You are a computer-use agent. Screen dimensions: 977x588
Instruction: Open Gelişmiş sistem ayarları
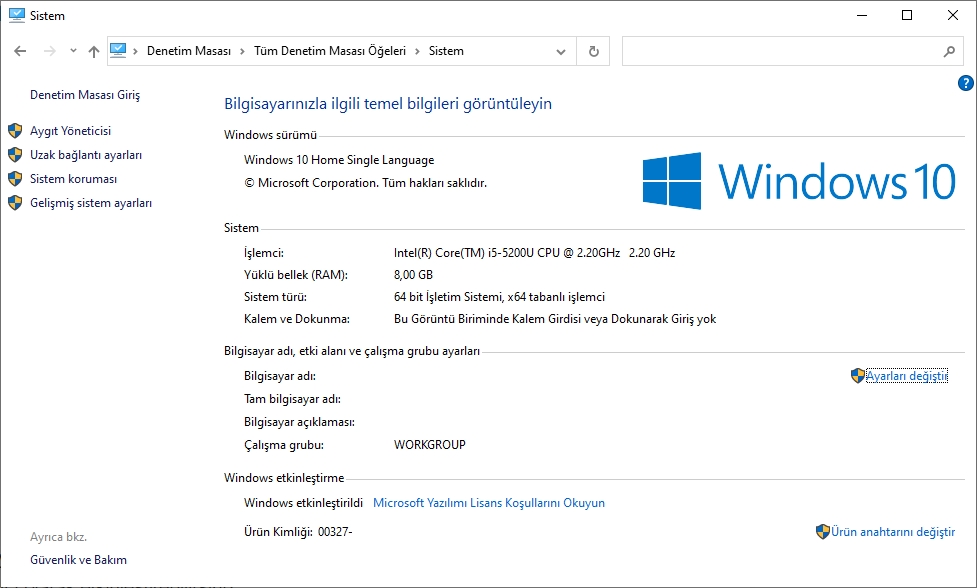pos(91,203)
